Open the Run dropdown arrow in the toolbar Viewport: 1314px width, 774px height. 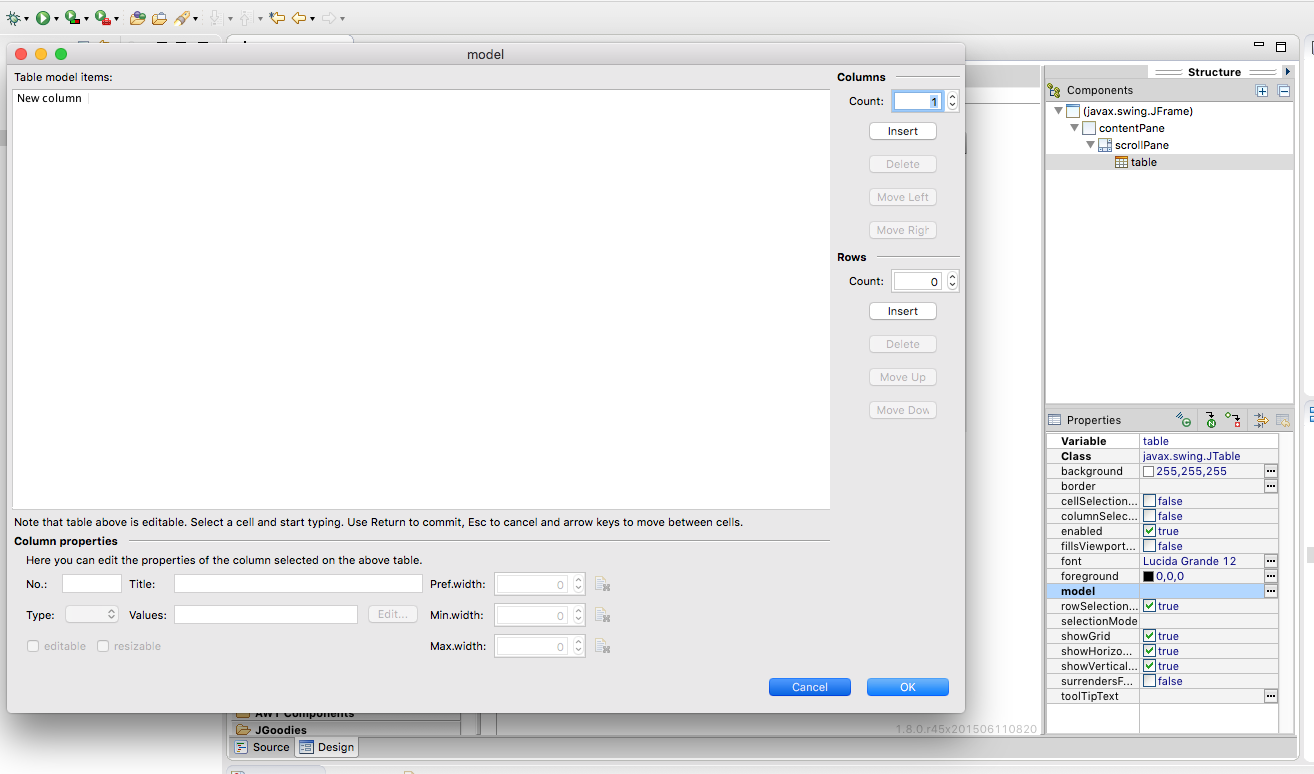[x=56, y=19]
